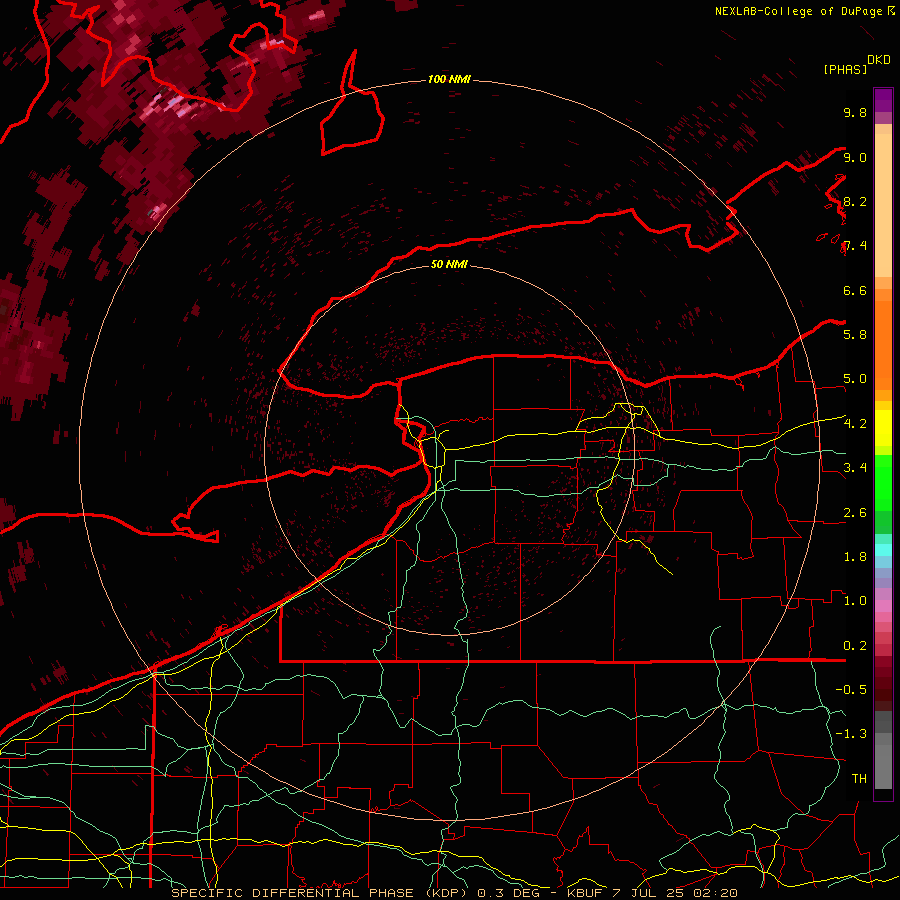This screenshot has height=900, width=900.
Task: Click the 50 NMI range ring label
Action: tap(449, 264)
